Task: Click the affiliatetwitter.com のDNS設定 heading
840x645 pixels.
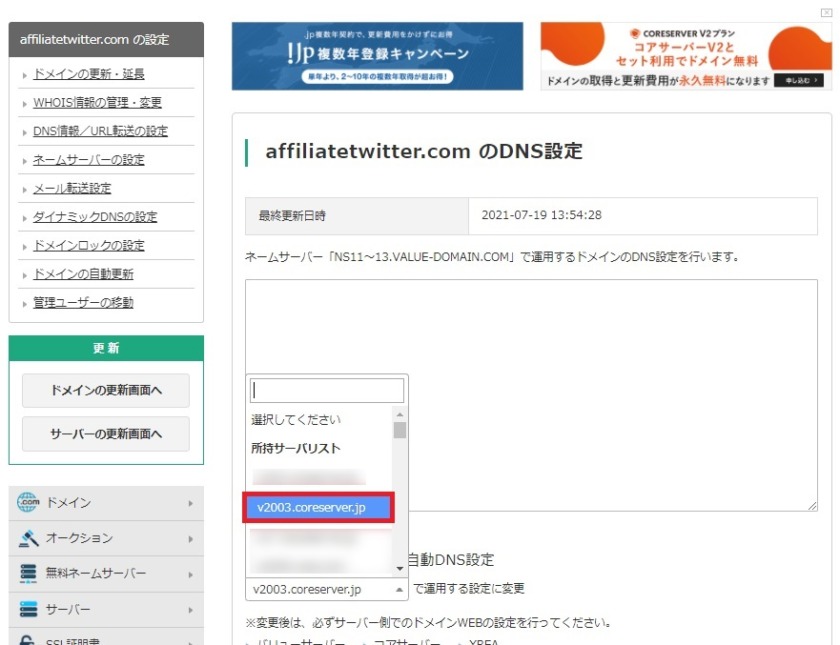Action: pos(424,152)
